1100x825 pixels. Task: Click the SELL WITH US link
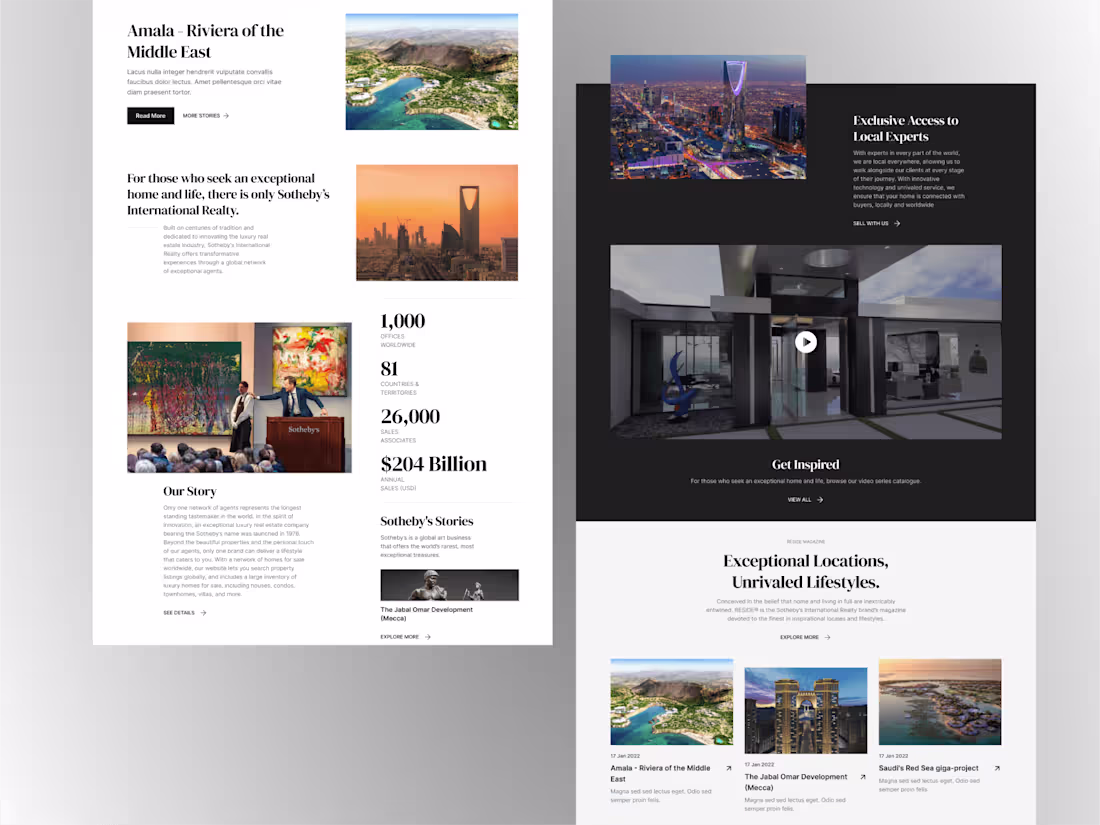pos(871,223)
